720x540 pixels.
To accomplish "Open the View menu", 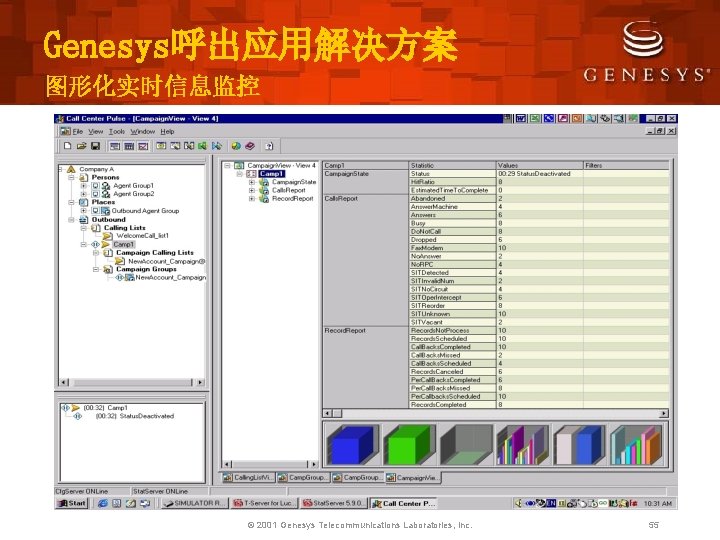I will [x=96, y=131].
